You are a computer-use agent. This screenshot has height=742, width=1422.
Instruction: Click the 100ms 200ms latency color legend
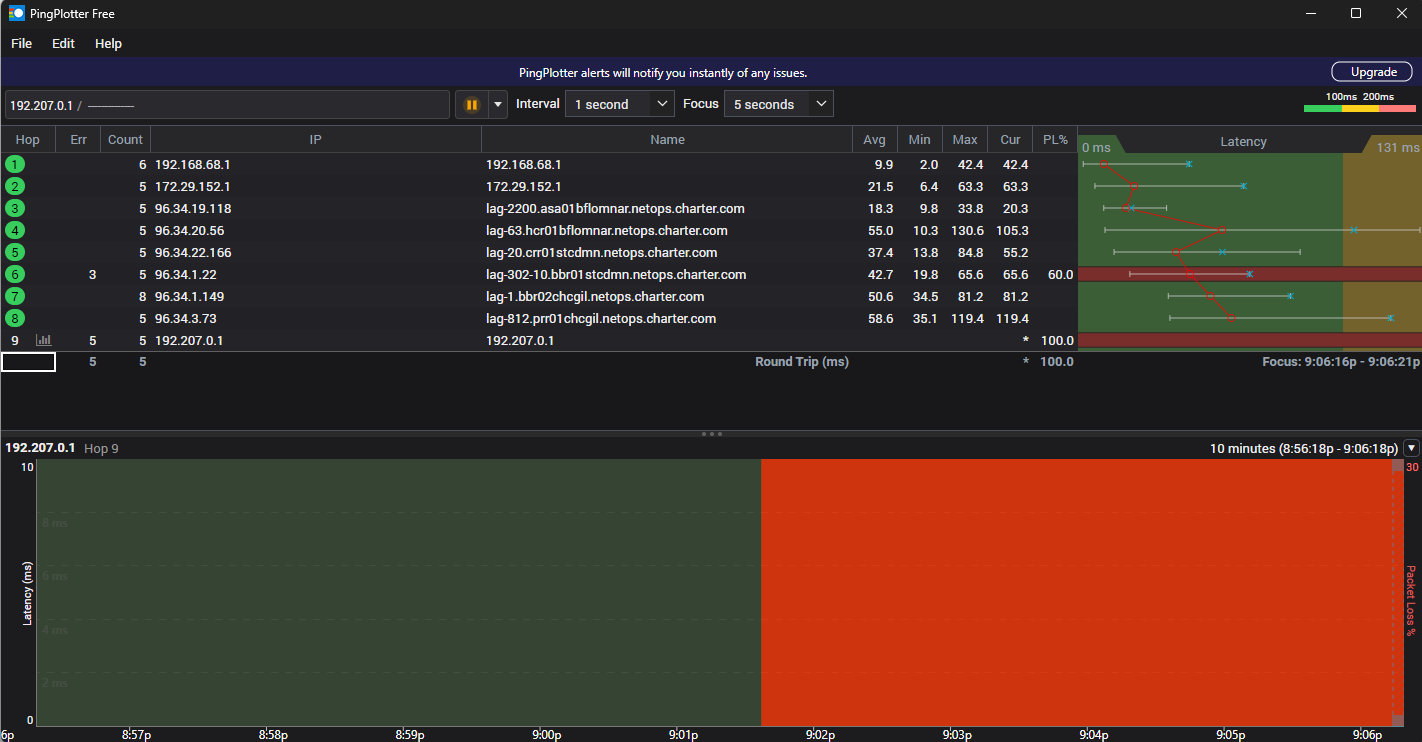tap(1360, 102)
